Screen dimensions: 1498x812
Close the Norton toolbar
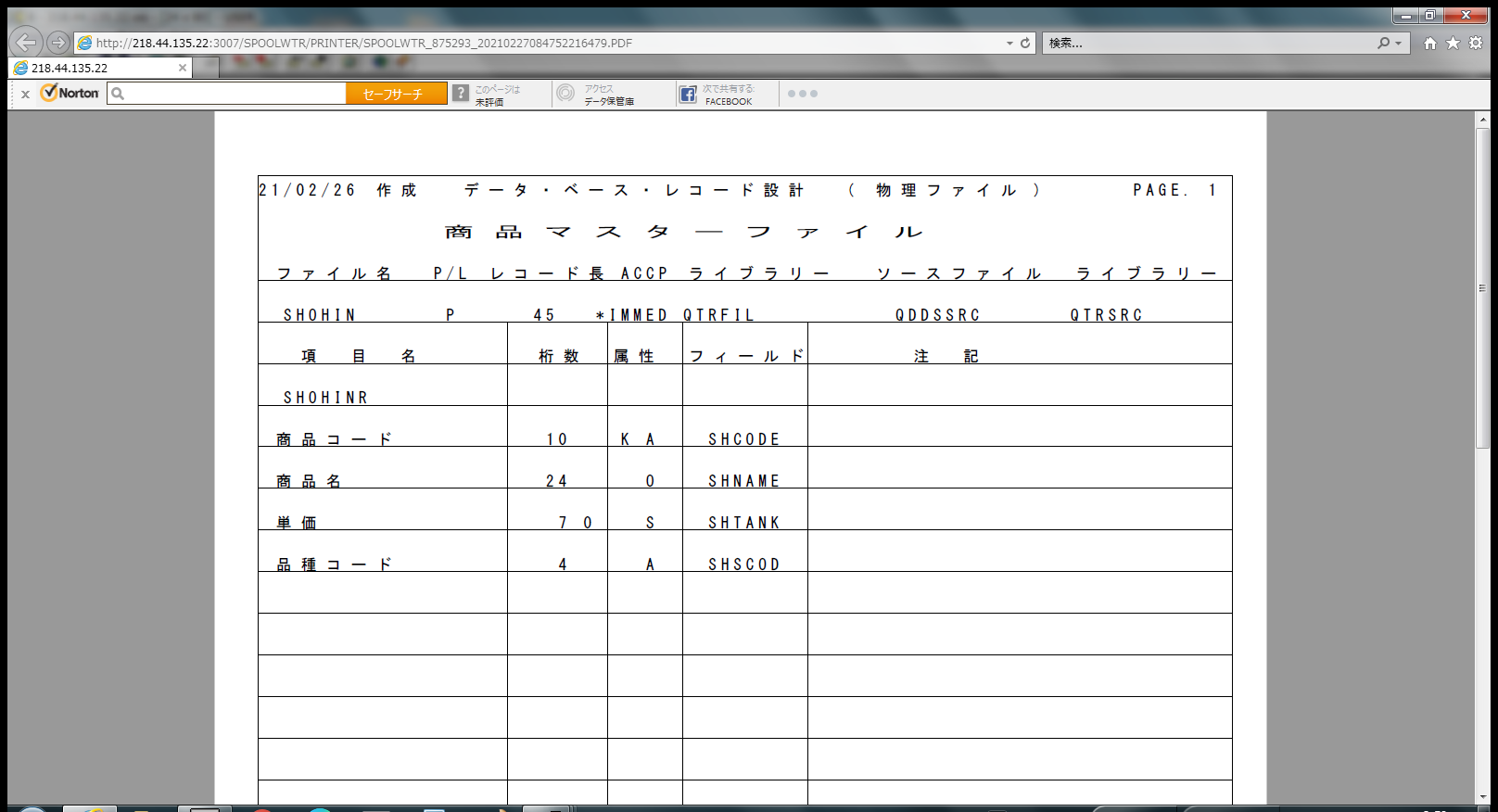coord(25,94)
